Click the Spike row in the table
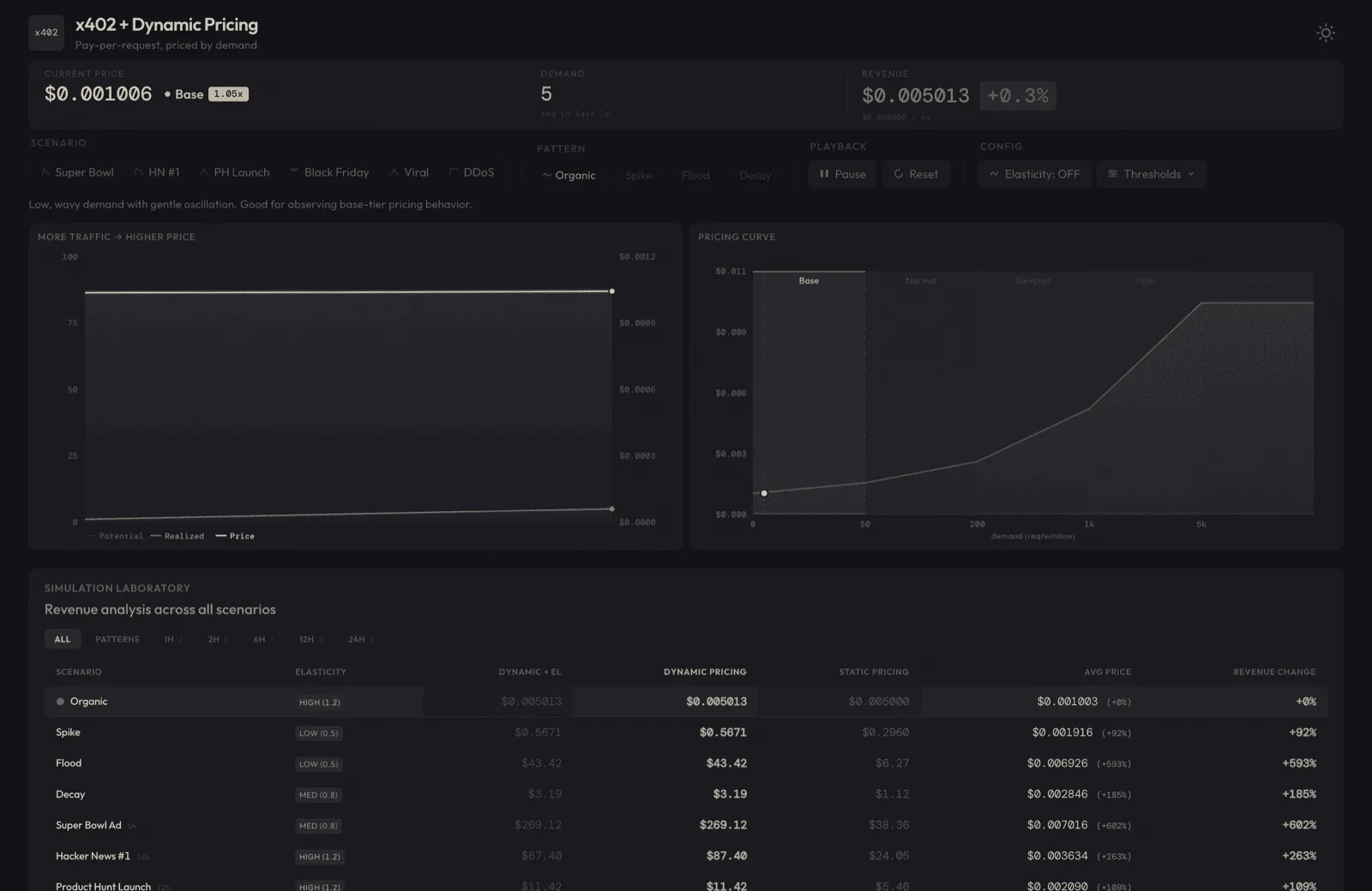 pos(686,732)
